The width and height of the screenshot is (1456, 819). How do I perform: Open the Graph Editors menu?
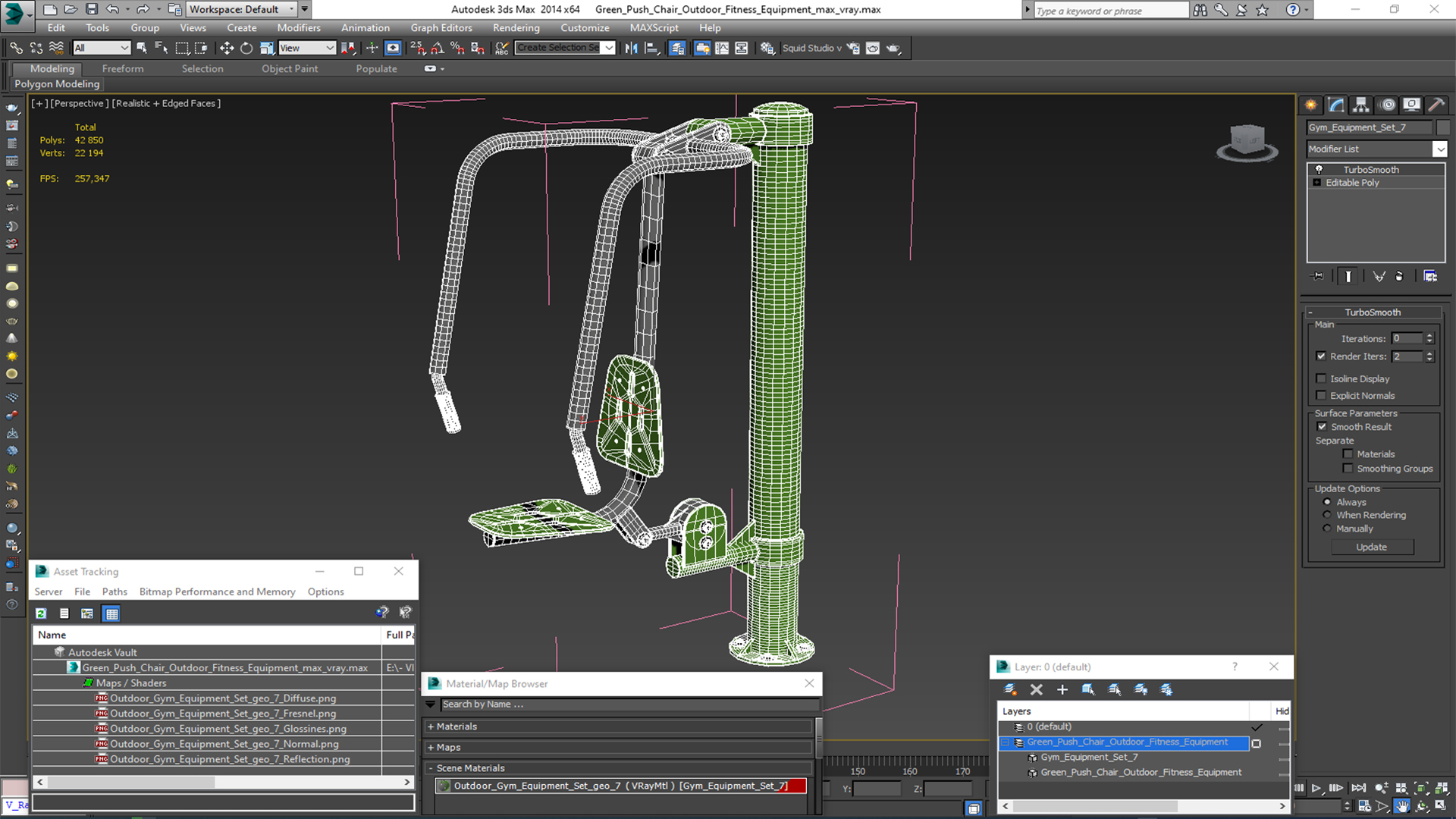[441, 28]
